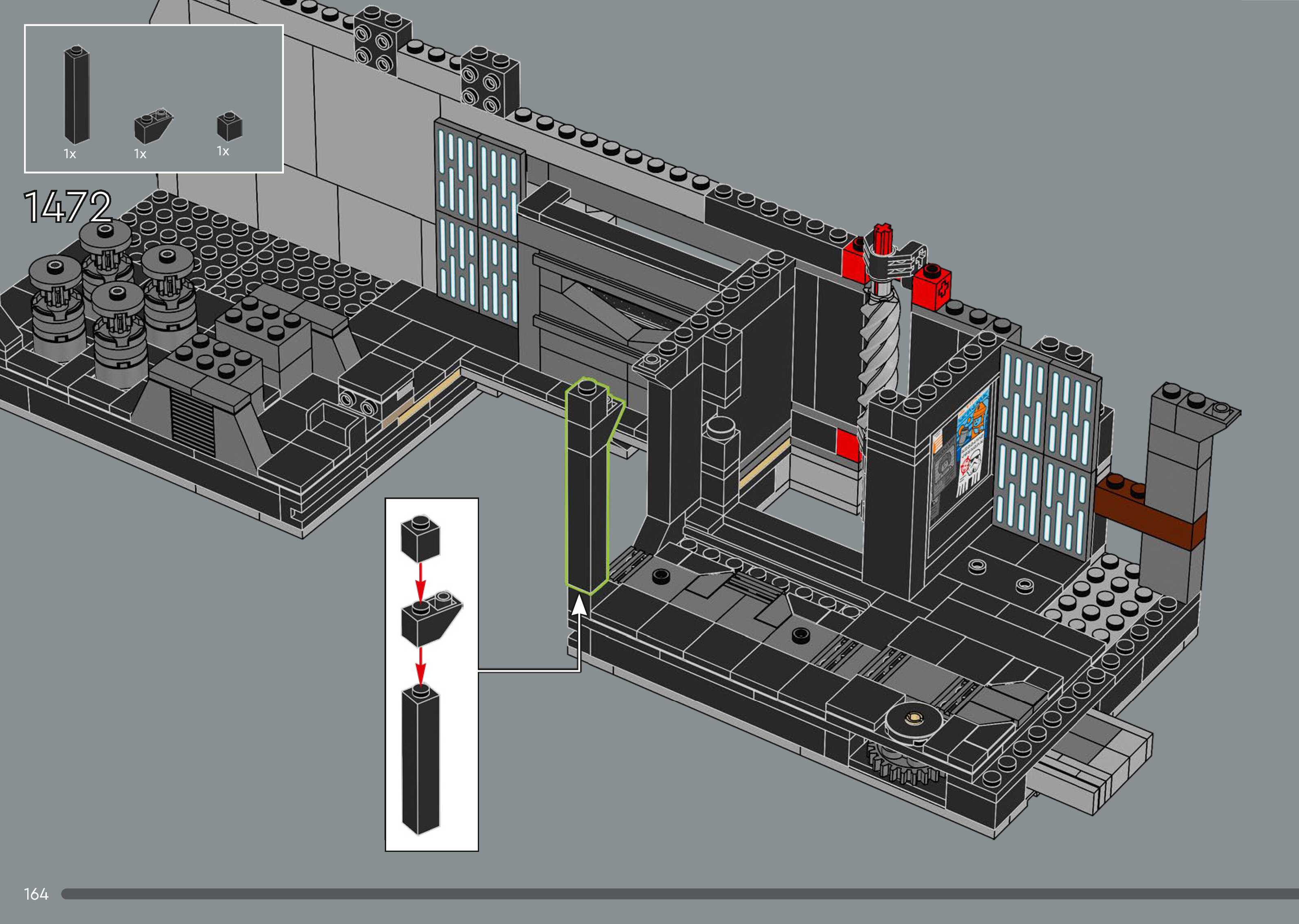The width and height of the screenshot is (1299, 924).
Task: Click the tall black pillar brick in parts list
Action: coord(77,95)
